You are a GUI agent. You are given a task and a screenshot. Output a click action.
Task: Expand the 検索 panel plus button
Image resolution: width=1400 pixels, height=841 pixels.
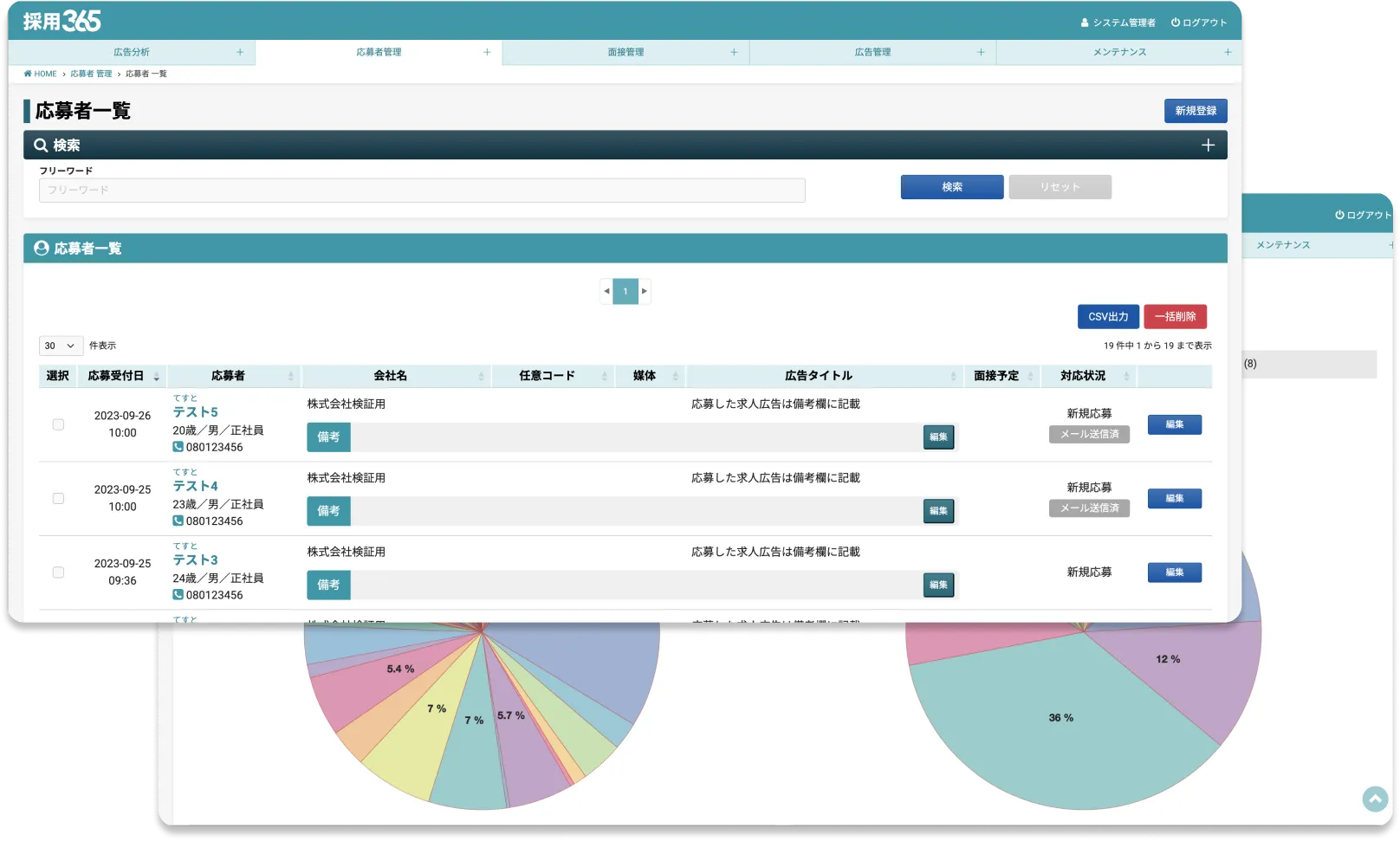click(1209, 146)
